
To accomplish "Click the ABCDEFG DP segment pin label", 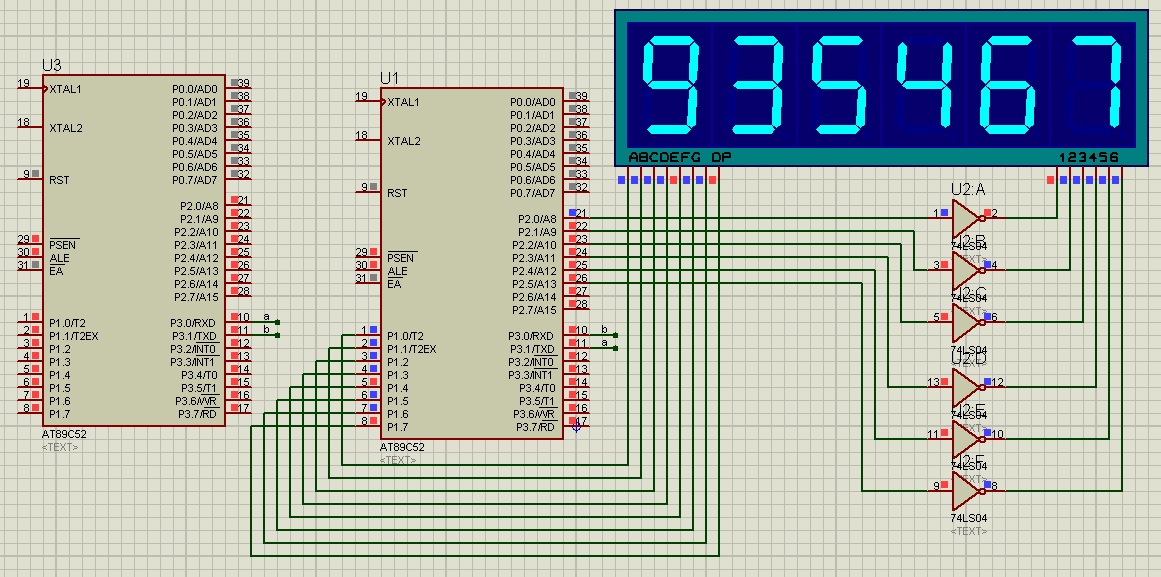I will coord(678,157).
